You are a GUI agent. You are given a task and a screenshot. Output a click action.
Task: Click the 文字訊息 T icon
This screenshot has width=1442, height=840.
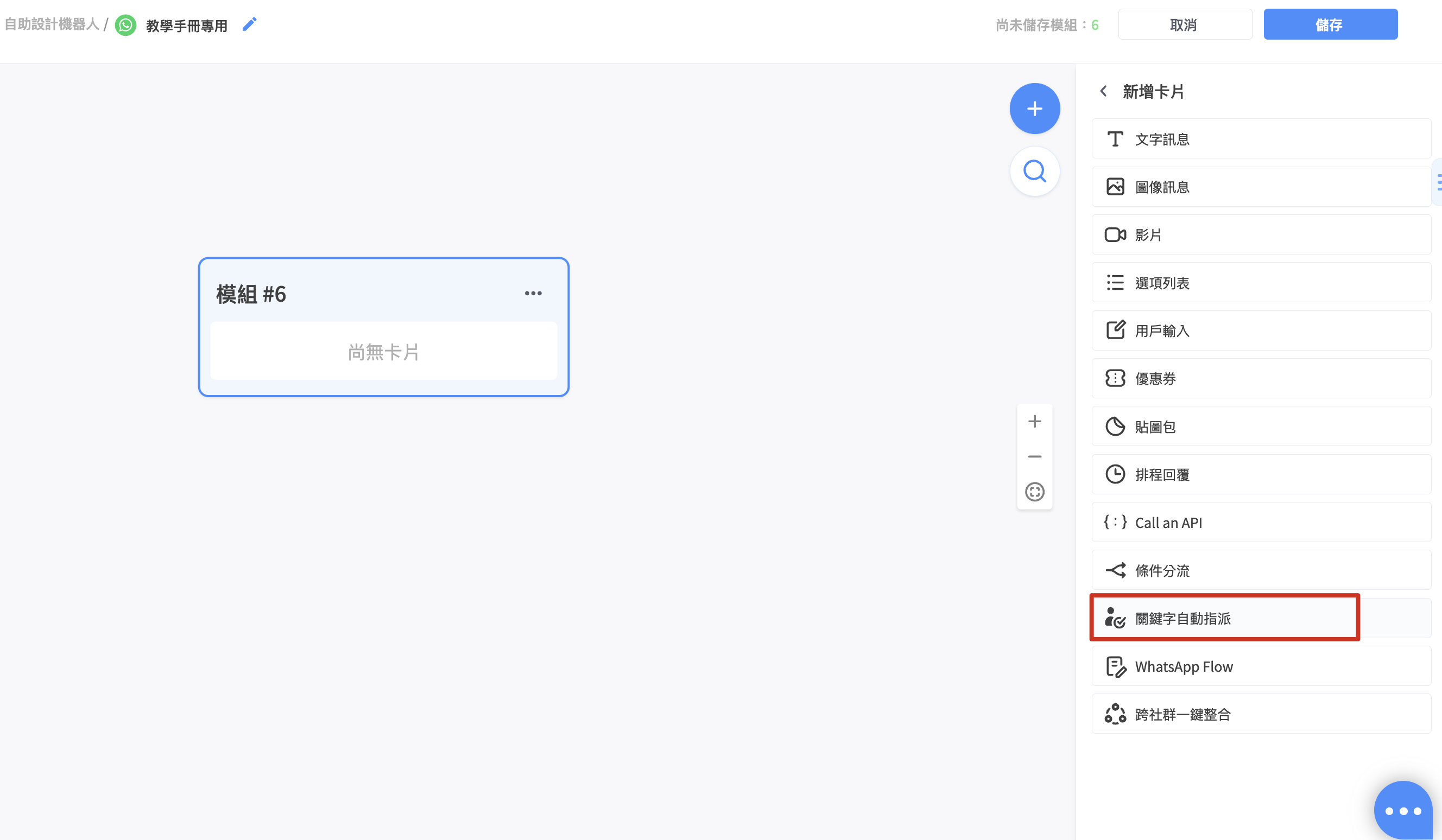1114,139
